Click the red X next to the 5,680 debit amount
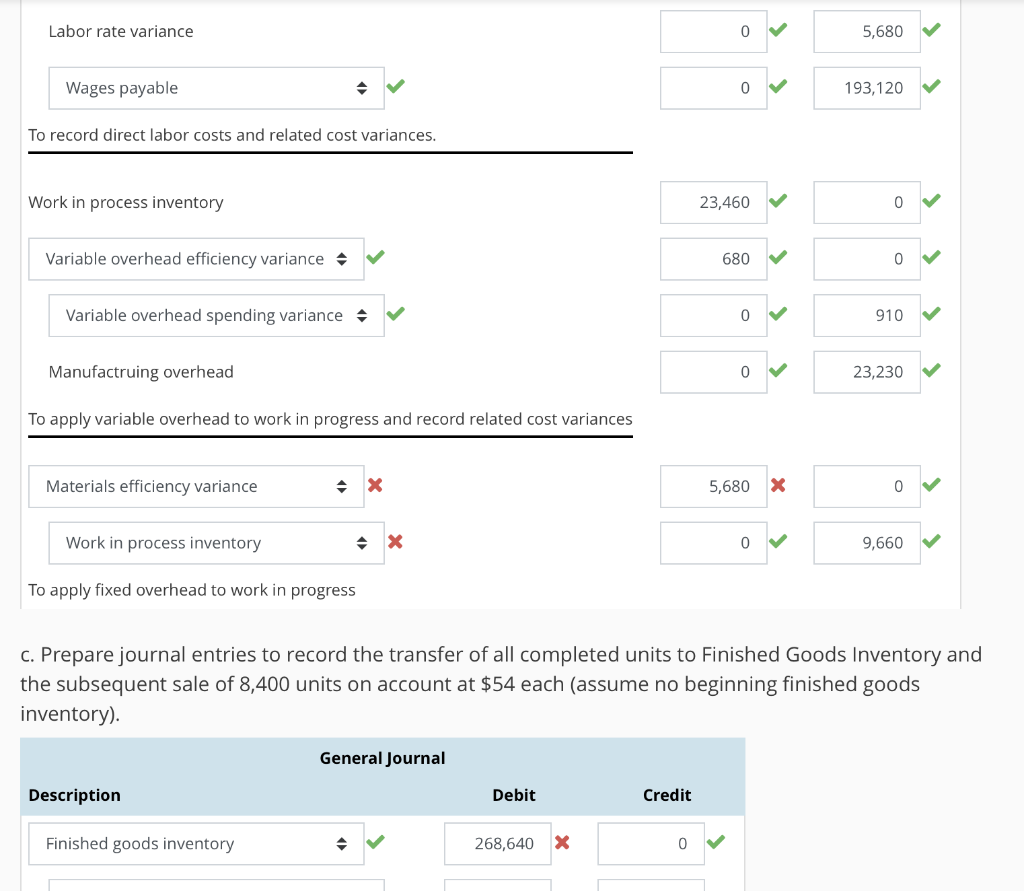1024x891 pixels. click(778, 486)
